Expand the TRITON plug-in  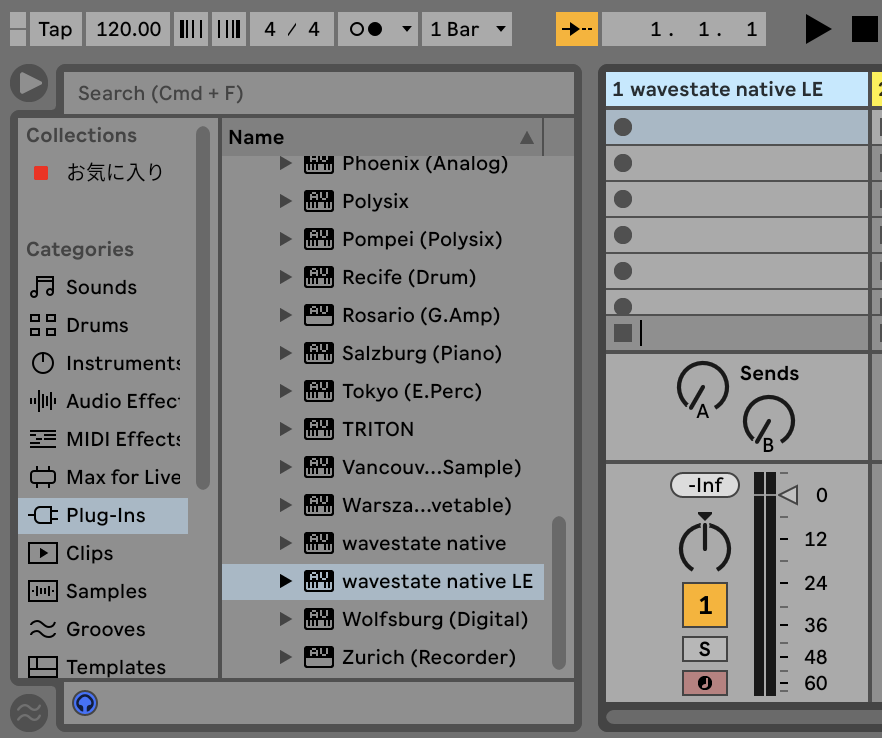[286, 429]
